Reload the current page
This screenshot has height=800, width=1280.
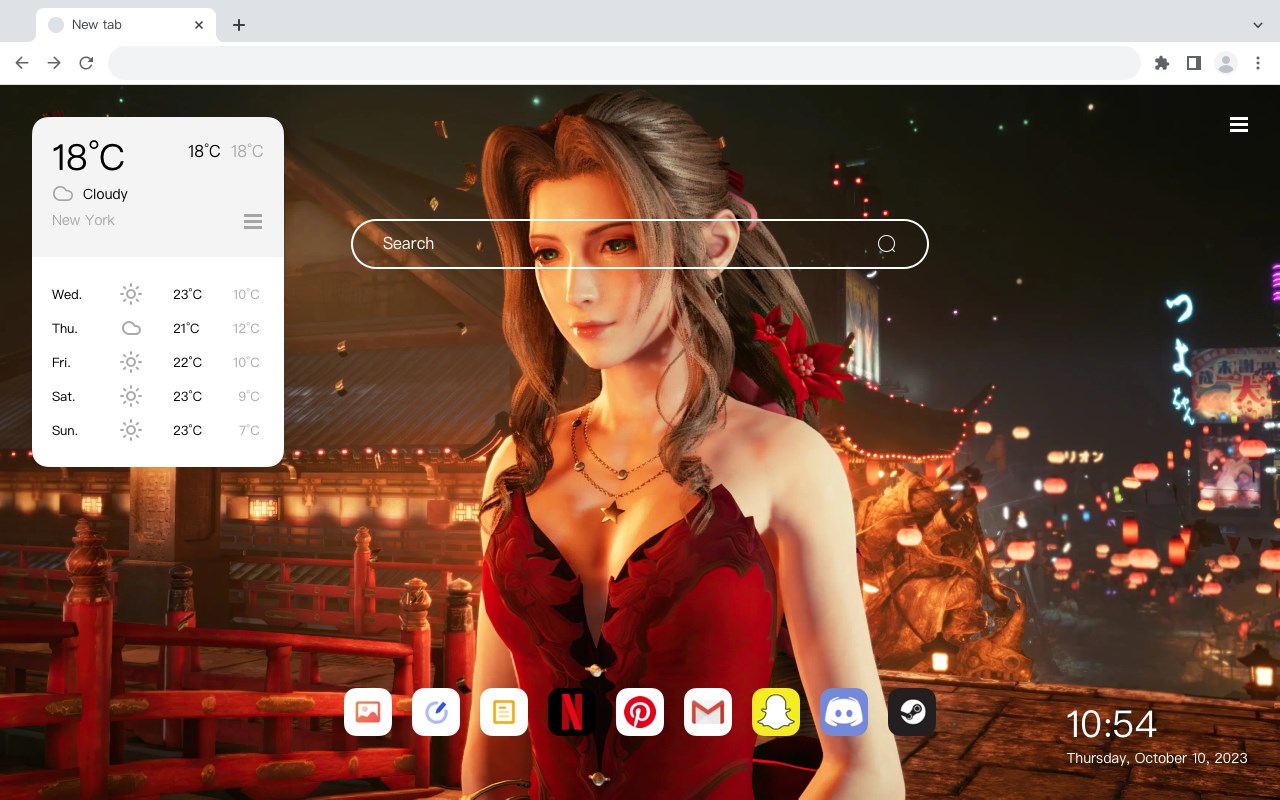tap(86, 63)
